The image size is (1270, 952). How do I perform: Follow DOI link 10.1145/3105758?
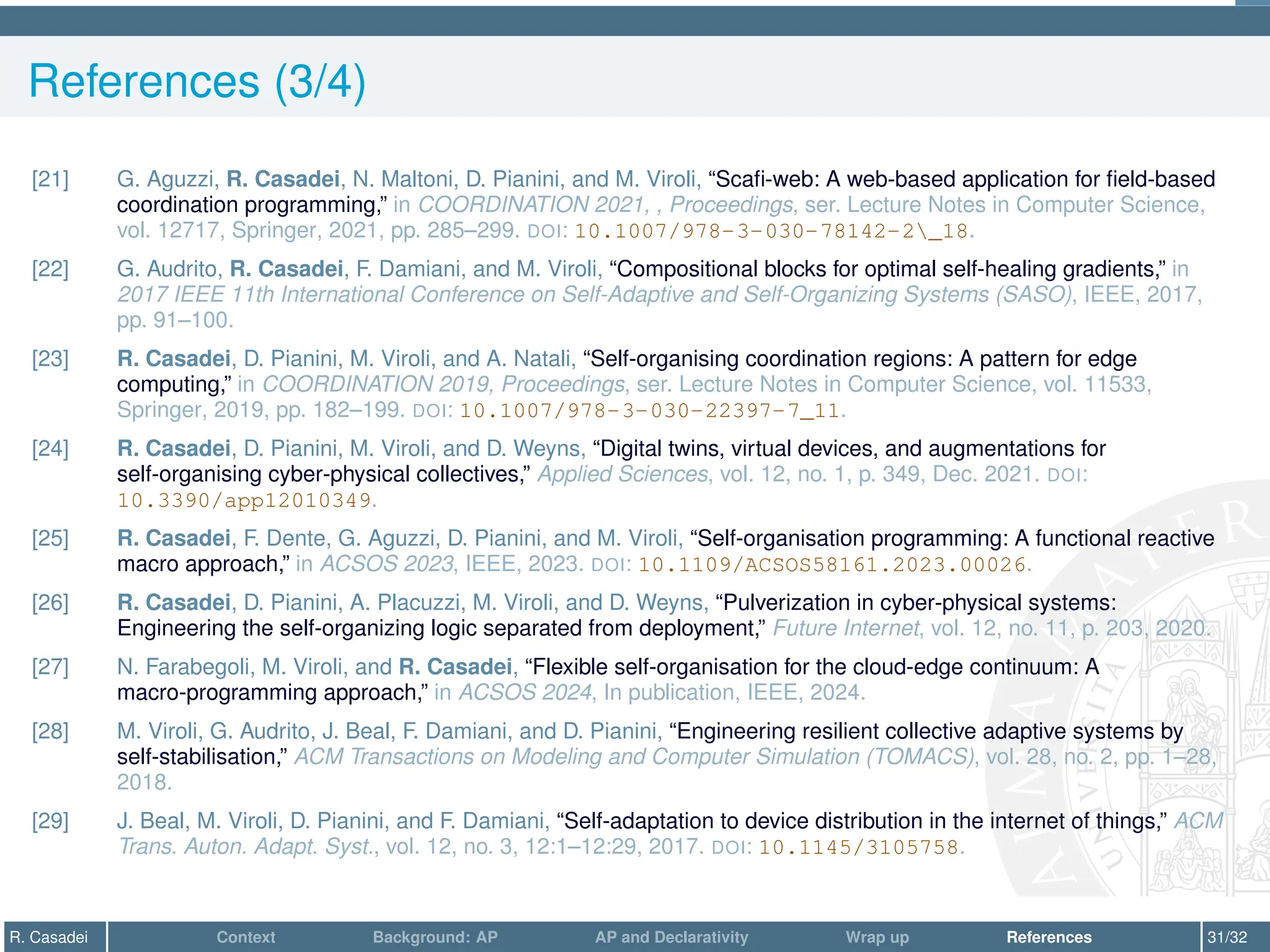(x=859, y=847)
